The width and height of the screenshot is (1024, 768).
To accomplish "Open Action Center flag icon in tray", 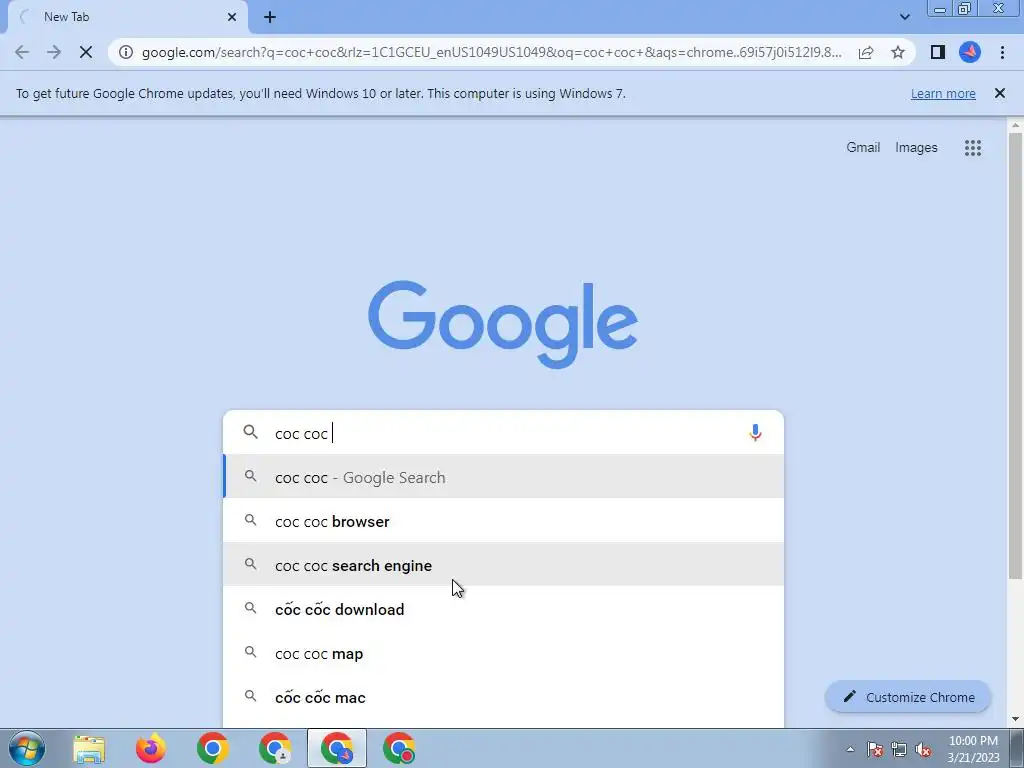I will click(x=875, y=749).
